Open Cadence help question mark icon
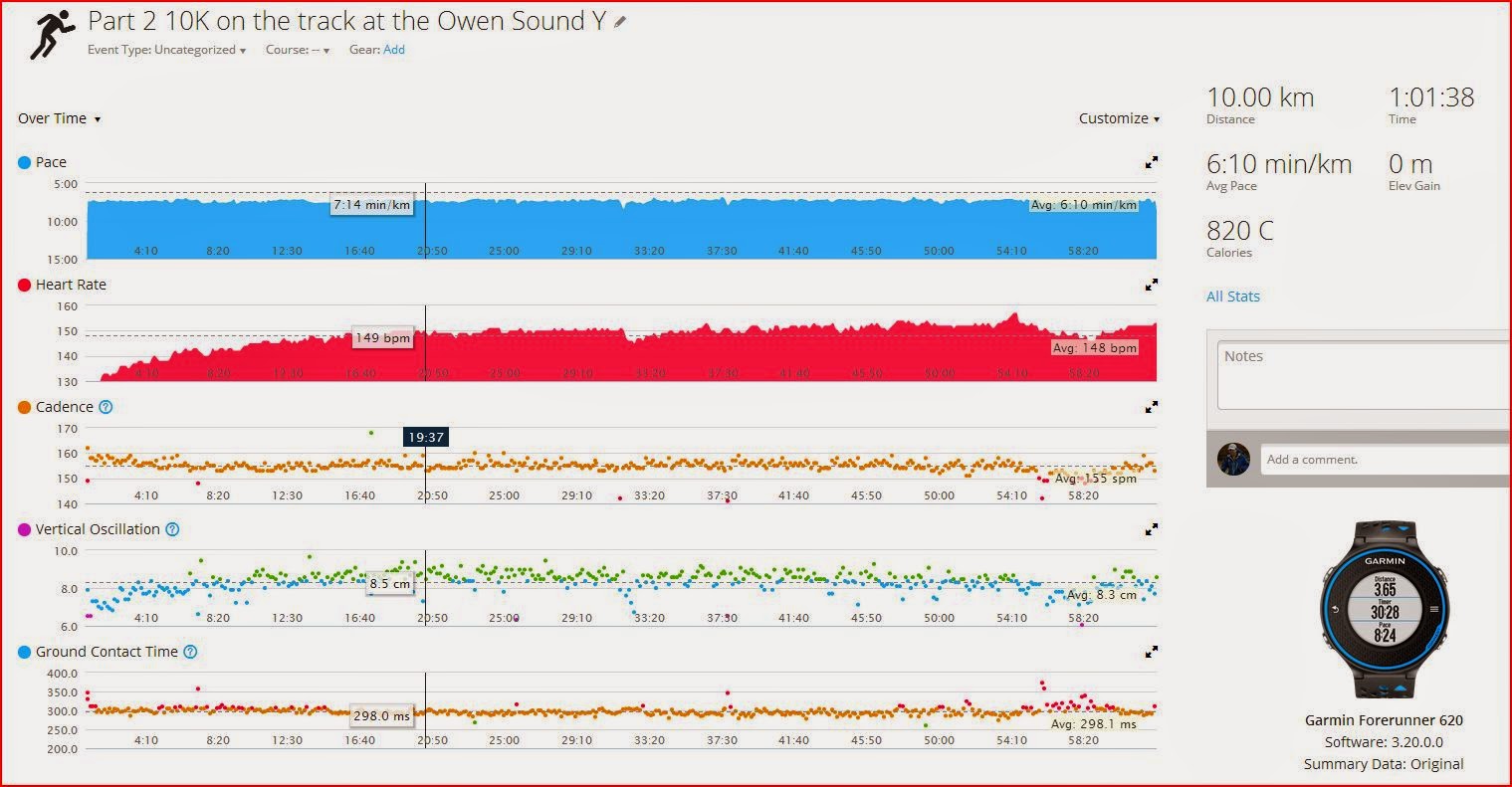Screen dimensions: 1512x787 [107, 407]
